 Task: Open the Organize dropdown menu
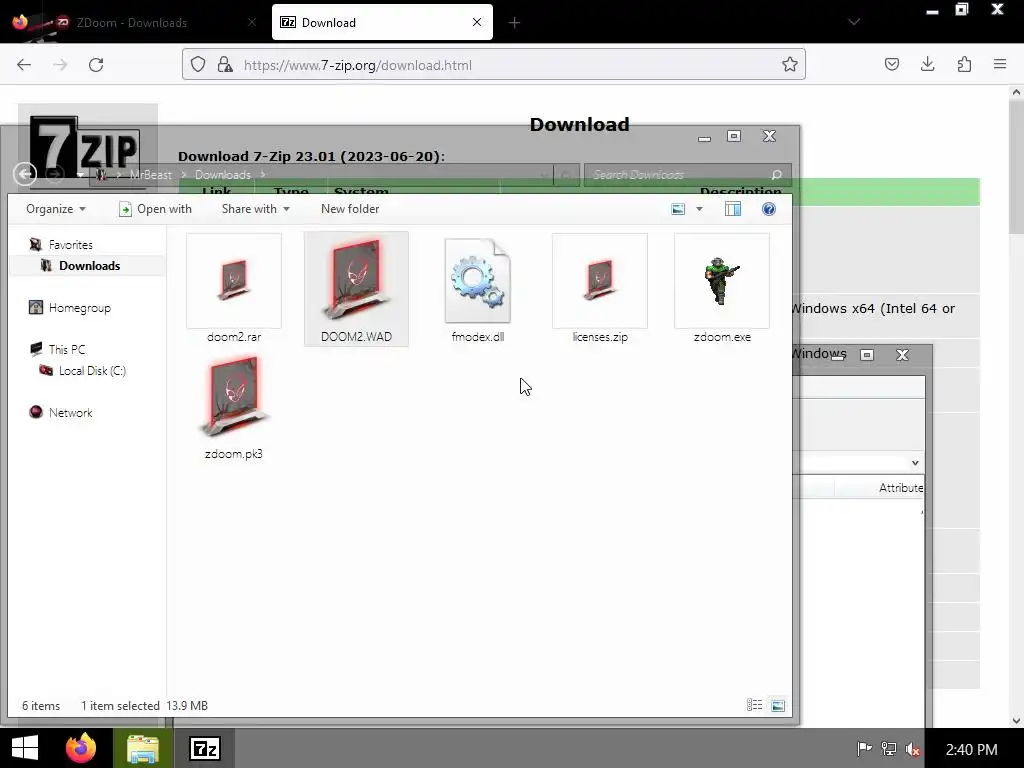pyautogui.click(x=56, y=209)
